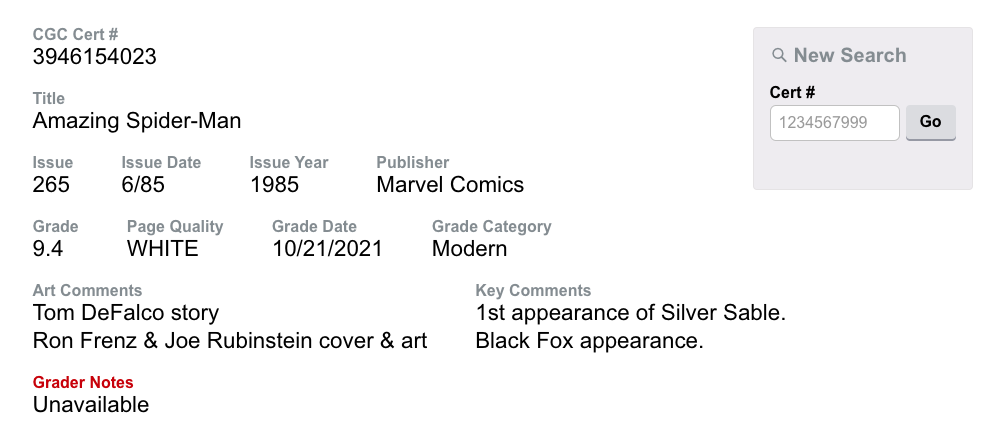Click the Ron Frenz cover art line
The height and width of the screenshot is (447, 1004).
pyautogui.click(x=230, y=341)
